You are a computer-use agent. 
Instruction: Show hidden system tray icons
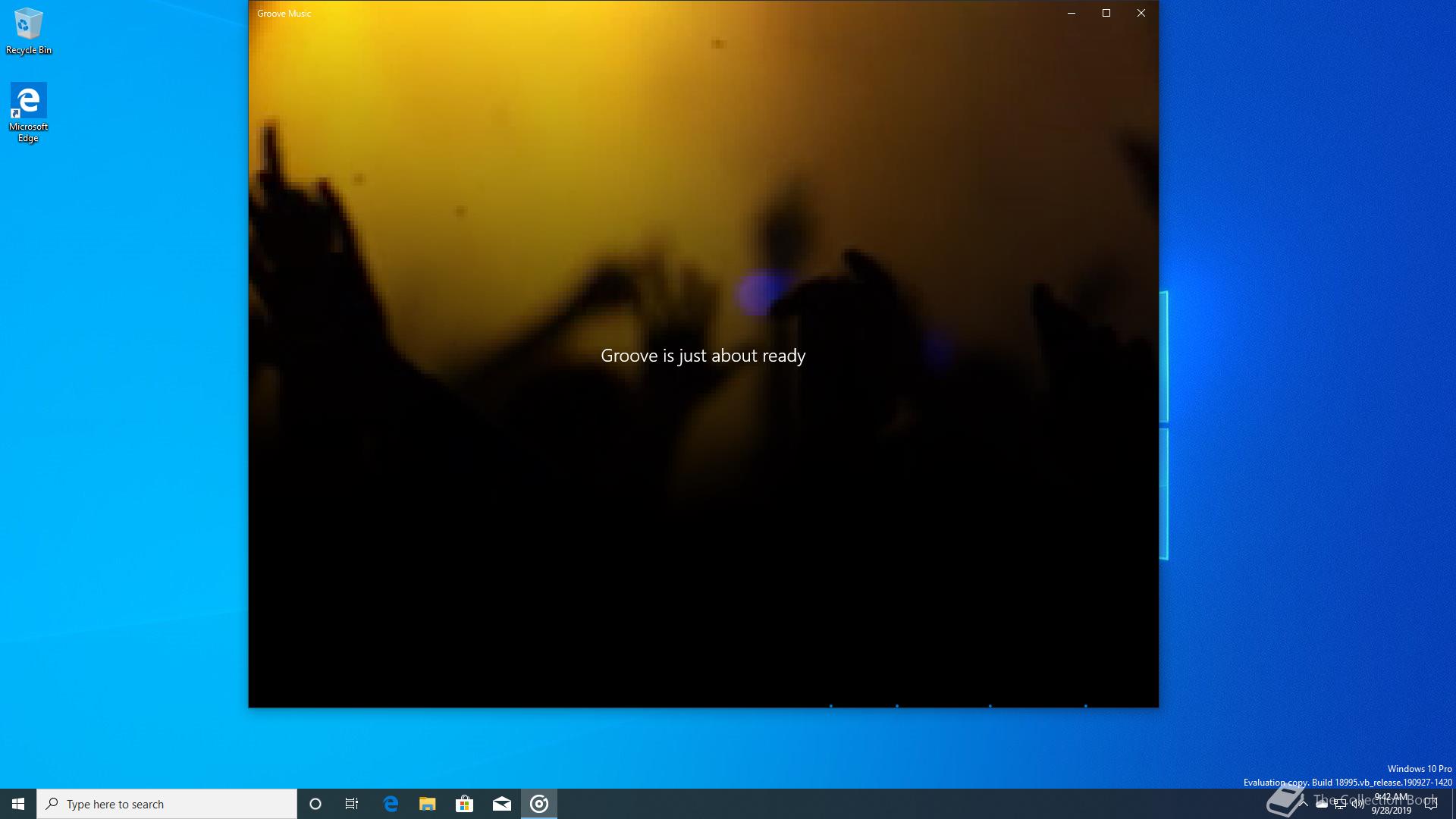[x=1304, y=804]
